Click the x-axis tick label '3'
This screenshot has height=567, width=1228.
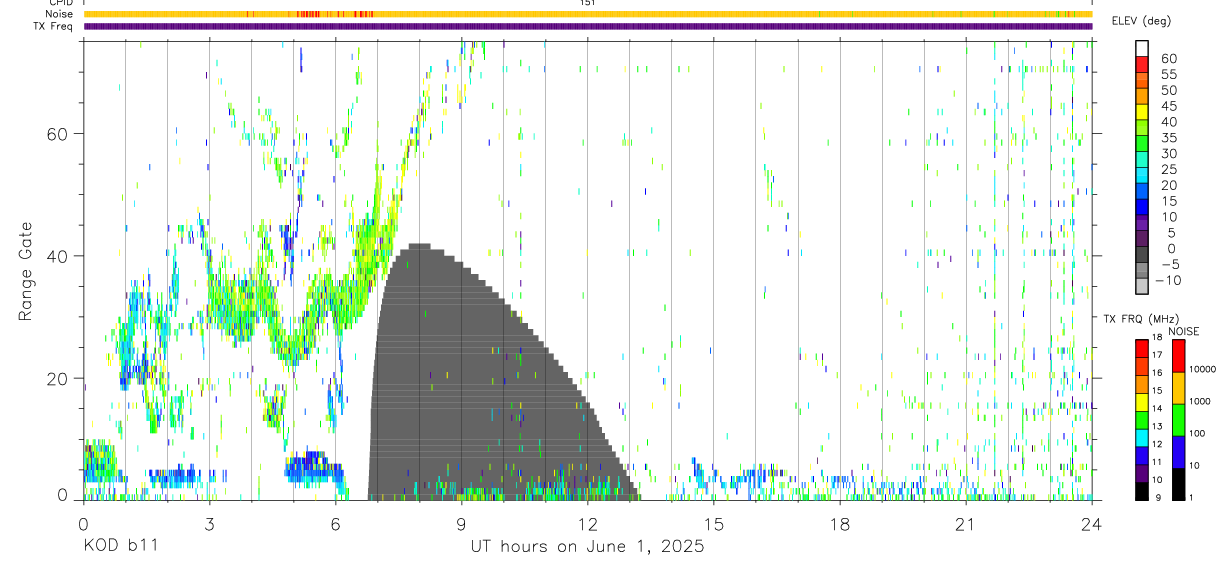coord(209,525)
